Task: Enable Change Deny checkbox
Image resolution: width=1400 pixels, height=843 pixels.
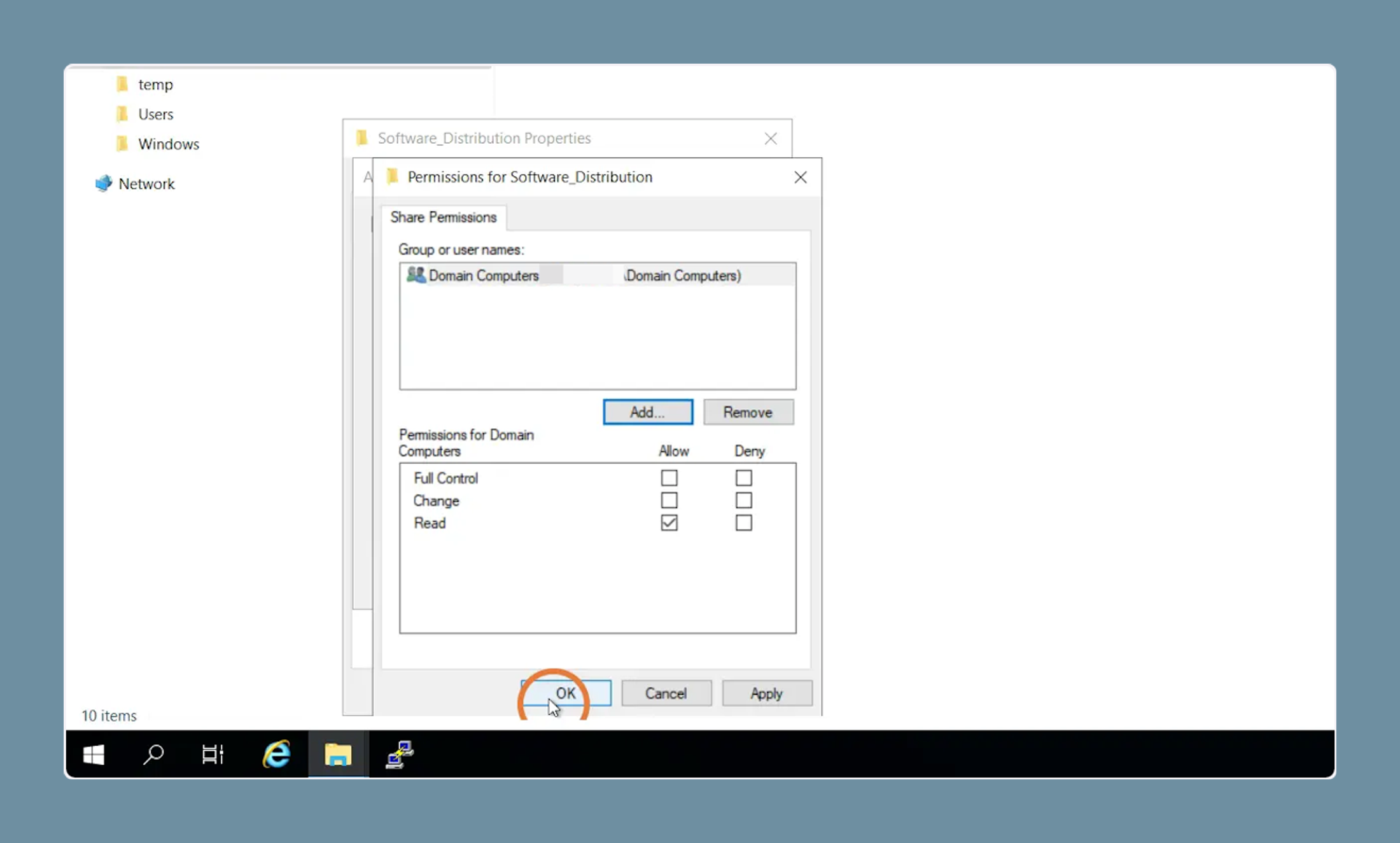Action: [743, 500]
